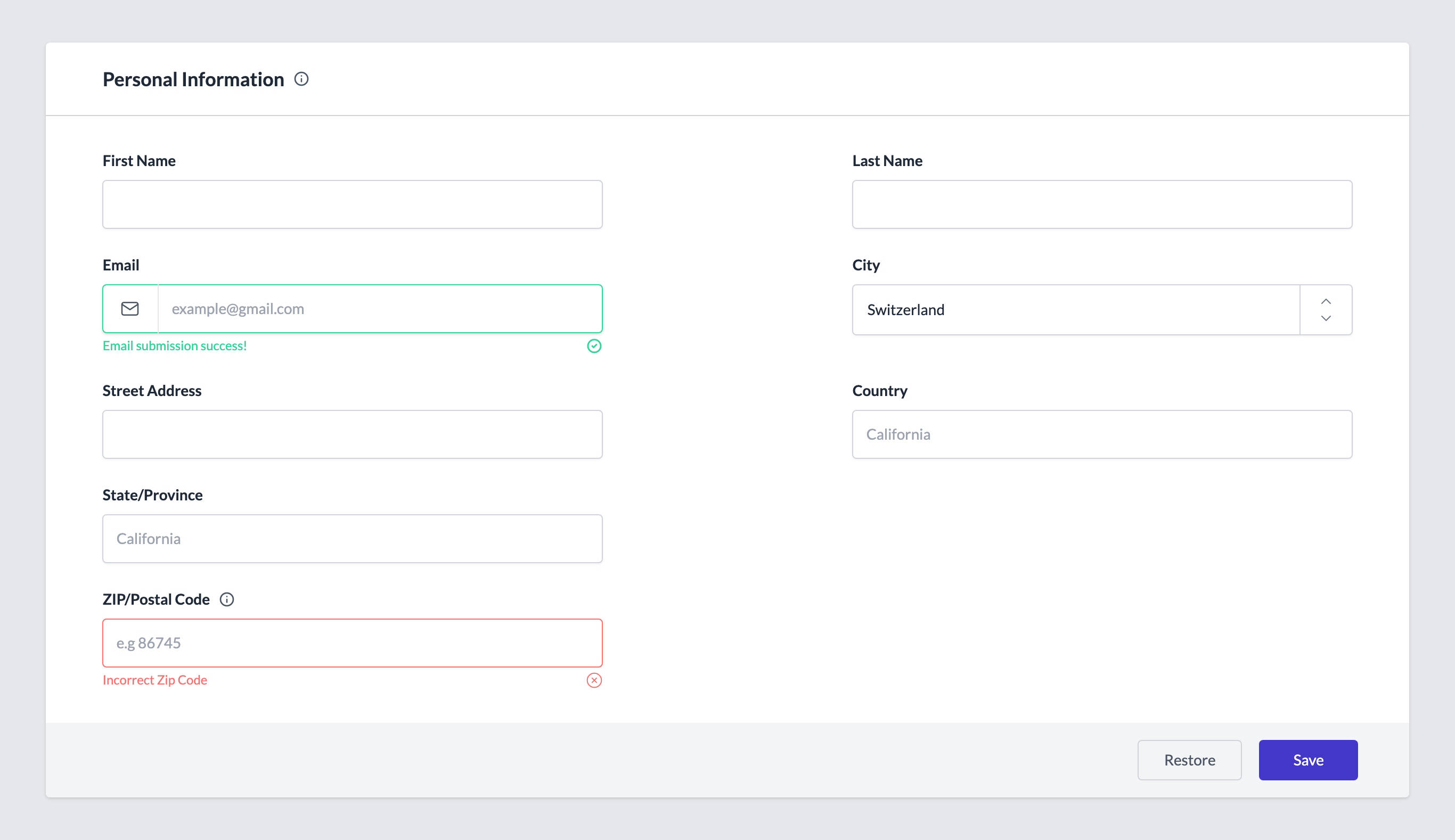This screenshot has width=1455, height=840.
Task: Click the red error circle icon near ZIP
Action: coord(593,680)
